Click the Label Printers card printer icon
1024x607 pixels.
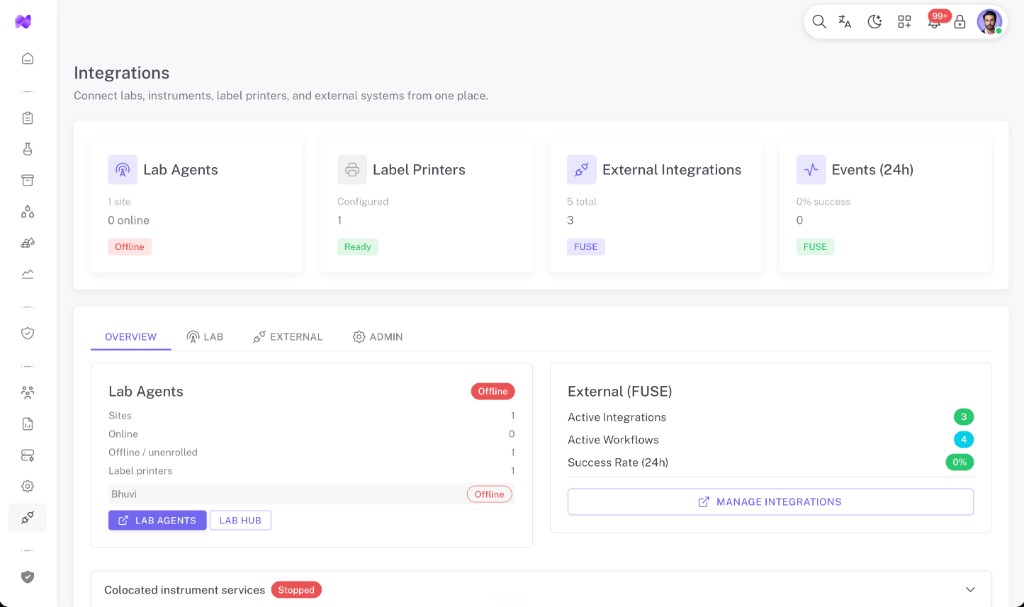tap(352, 170)
